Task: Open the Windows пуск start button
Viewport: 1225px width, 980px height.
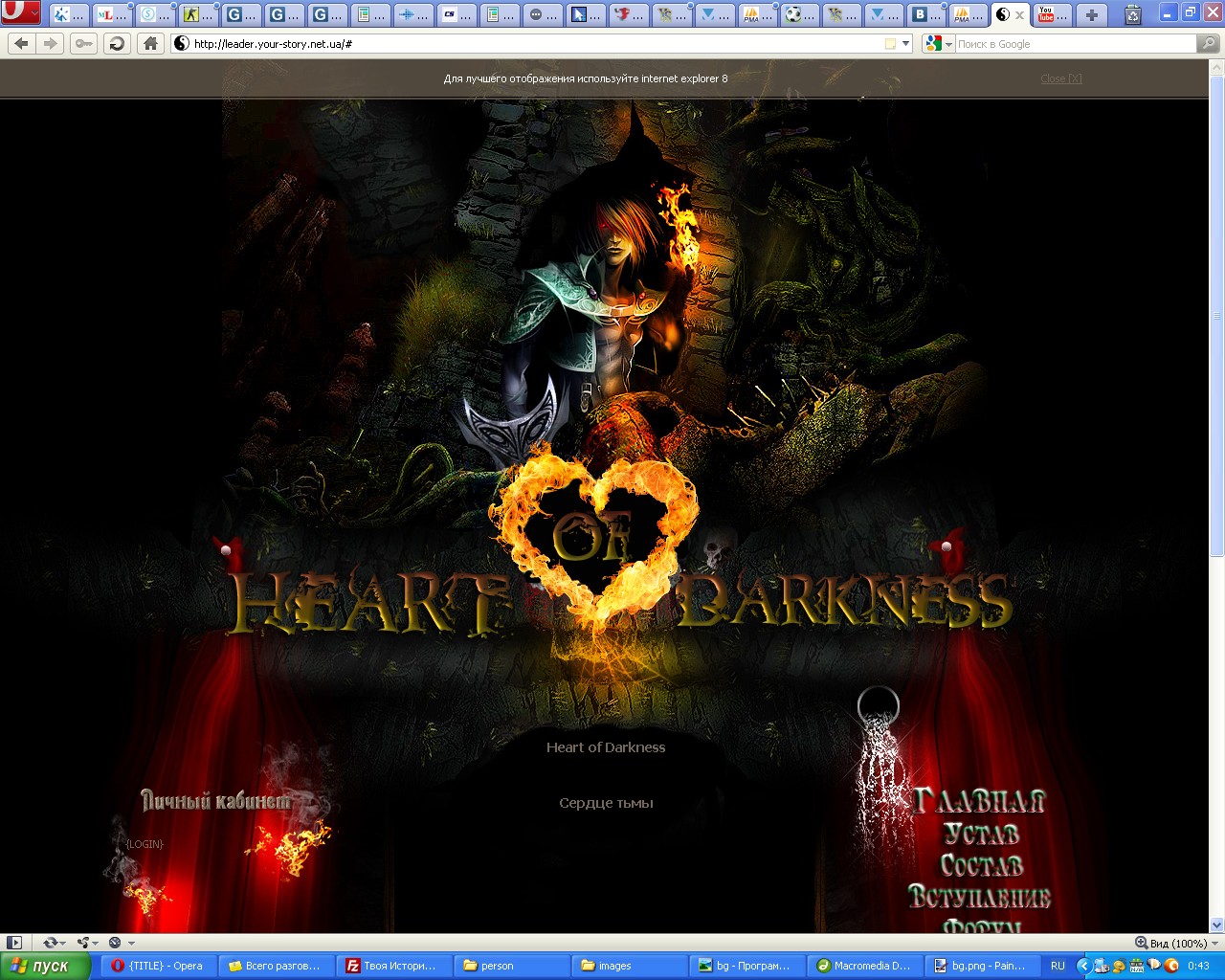Action: click(45, 966)
